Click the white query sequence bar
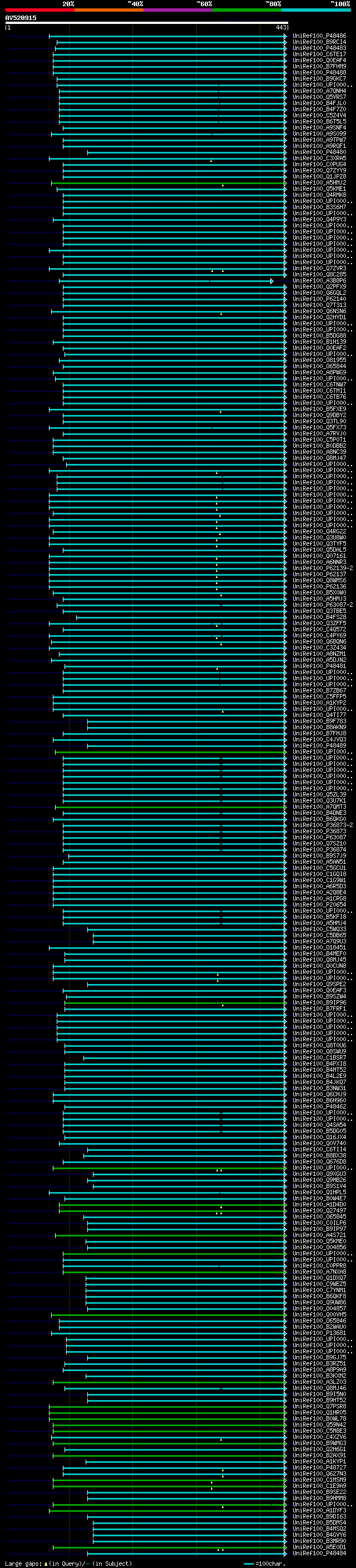The height and width of the screenshot is (1568, 356). click(x=147, y=22)
